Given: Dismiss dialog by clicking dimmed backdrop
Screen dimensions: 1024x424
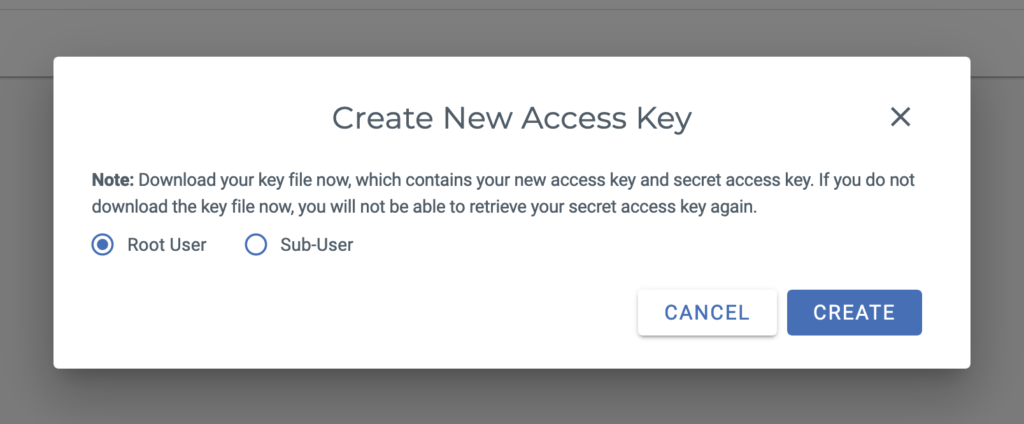Looking at the screenshot, I should [512, 399].
